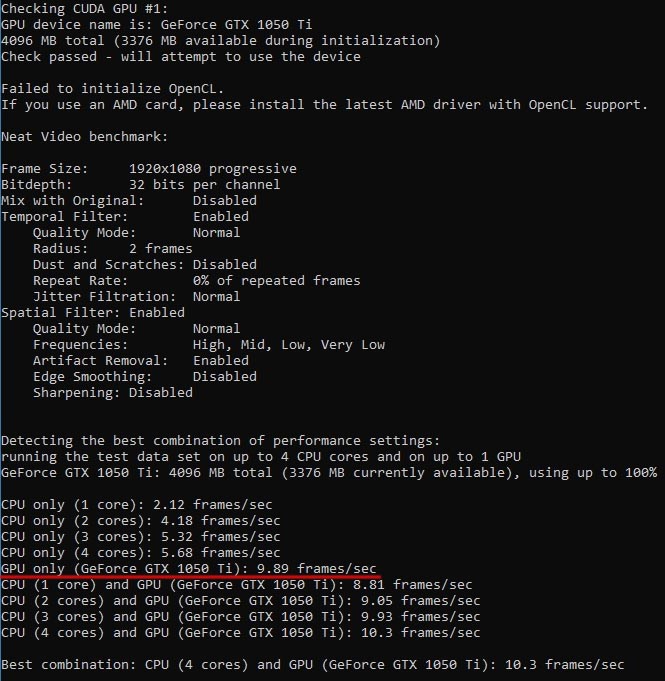Screen dimensions: 665x681
Task: Click the CPU (2 cores) and GPU result
Action: (x=240, y=601)
